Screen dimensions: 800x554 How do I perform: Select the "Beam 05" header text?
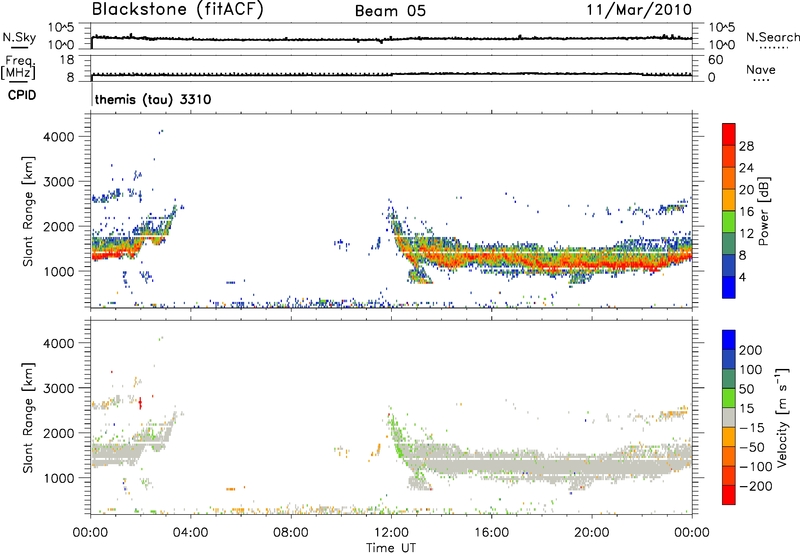coord(390,11)
